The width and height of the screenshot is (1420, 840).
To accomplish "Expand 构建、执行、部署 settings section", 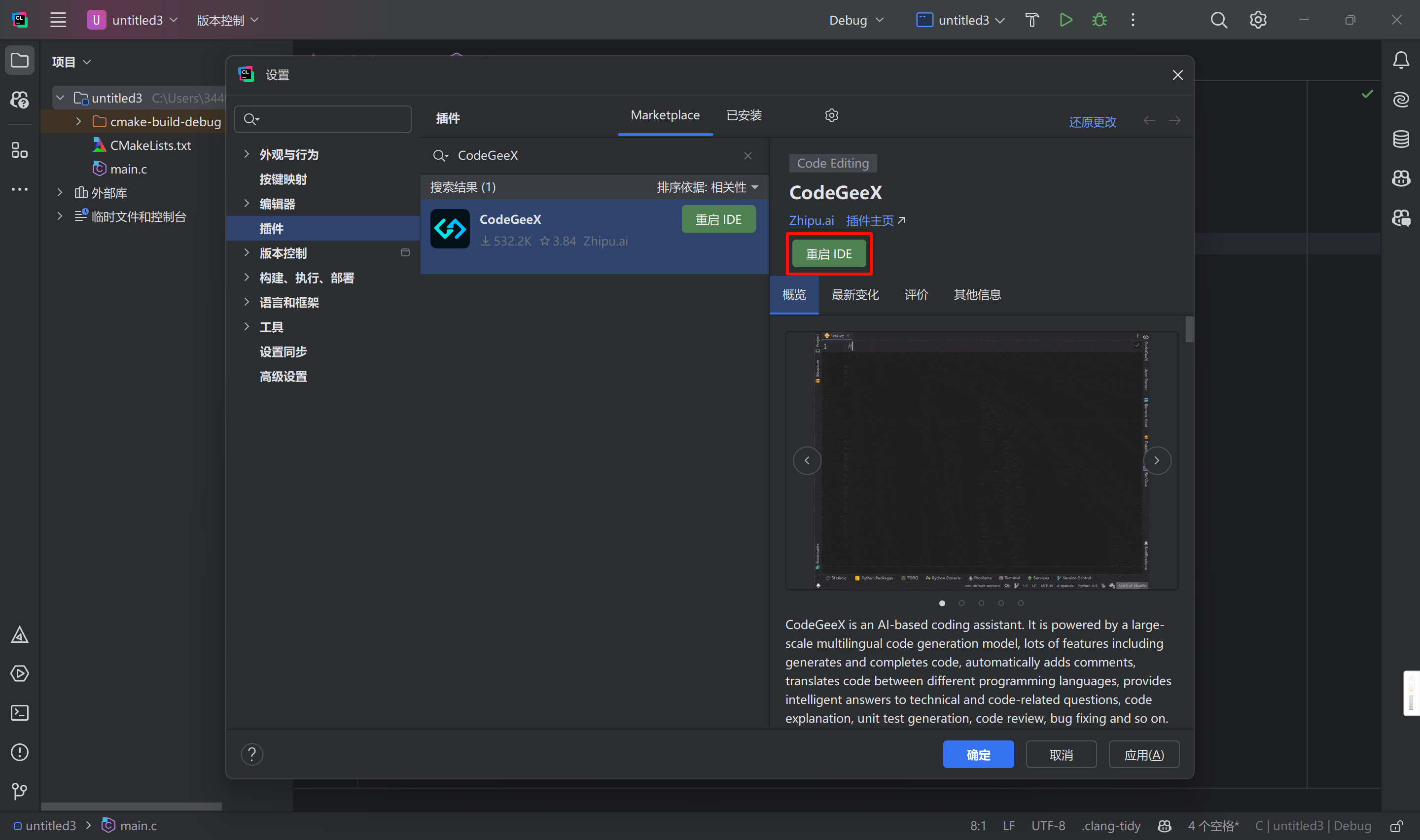I will (x=246, y=278).
